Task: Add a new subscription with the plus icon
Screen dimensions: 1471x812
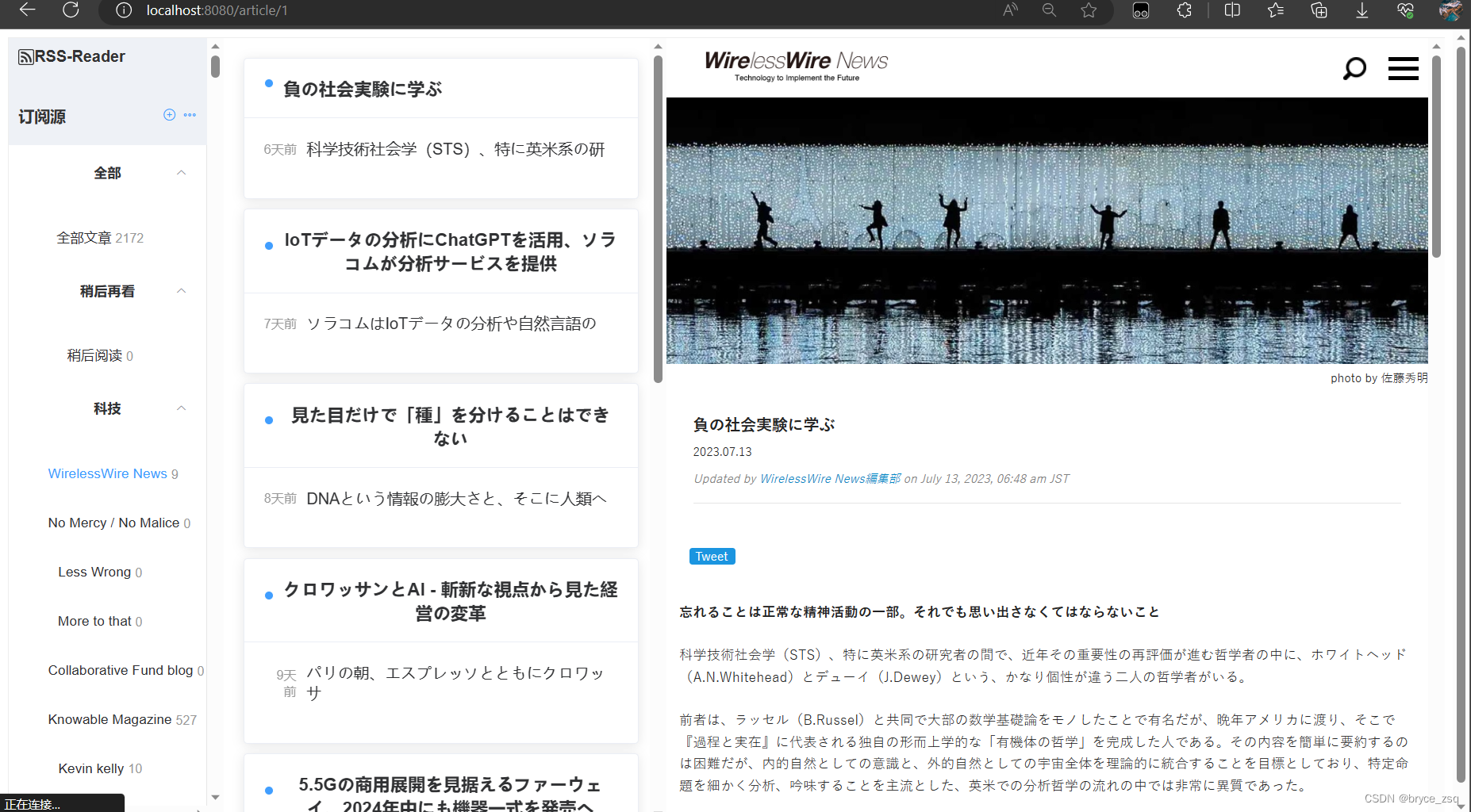Action: point(169,115)
